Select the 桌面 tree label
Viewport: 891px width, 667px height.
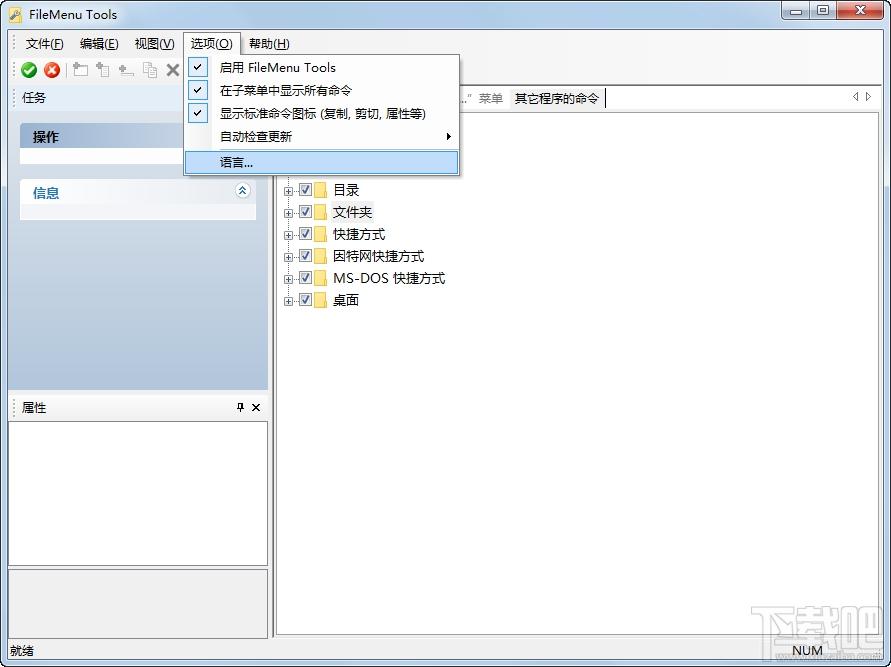[346, 300]
